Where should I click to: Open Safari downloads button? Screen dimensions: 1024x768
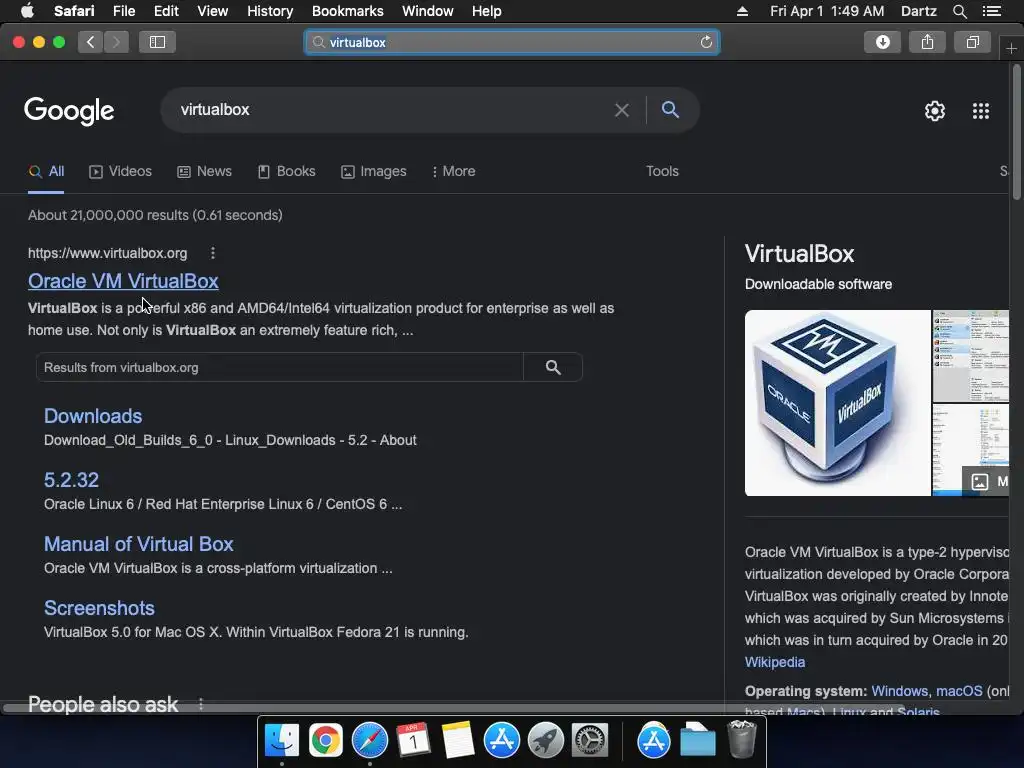[882, 42]
